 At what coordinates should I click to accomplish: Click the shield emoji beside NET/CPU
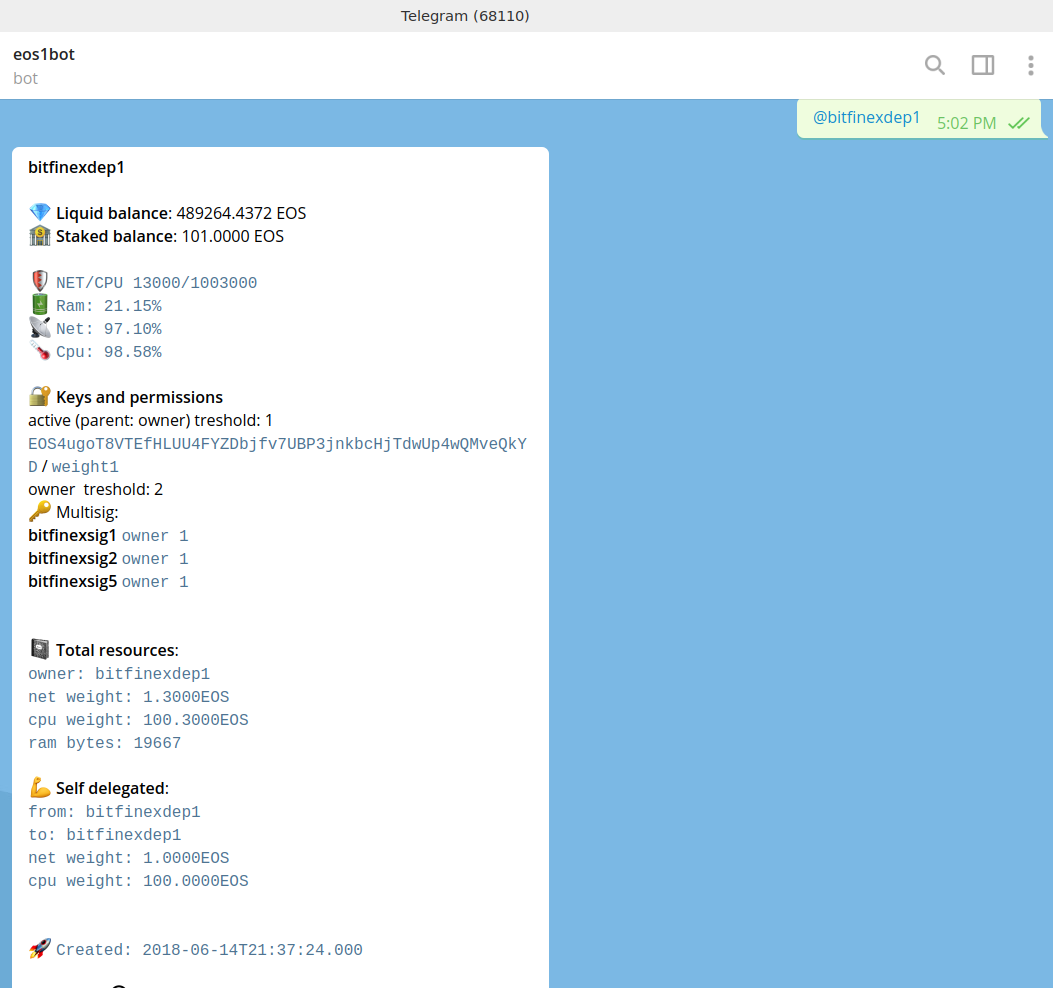40,281
